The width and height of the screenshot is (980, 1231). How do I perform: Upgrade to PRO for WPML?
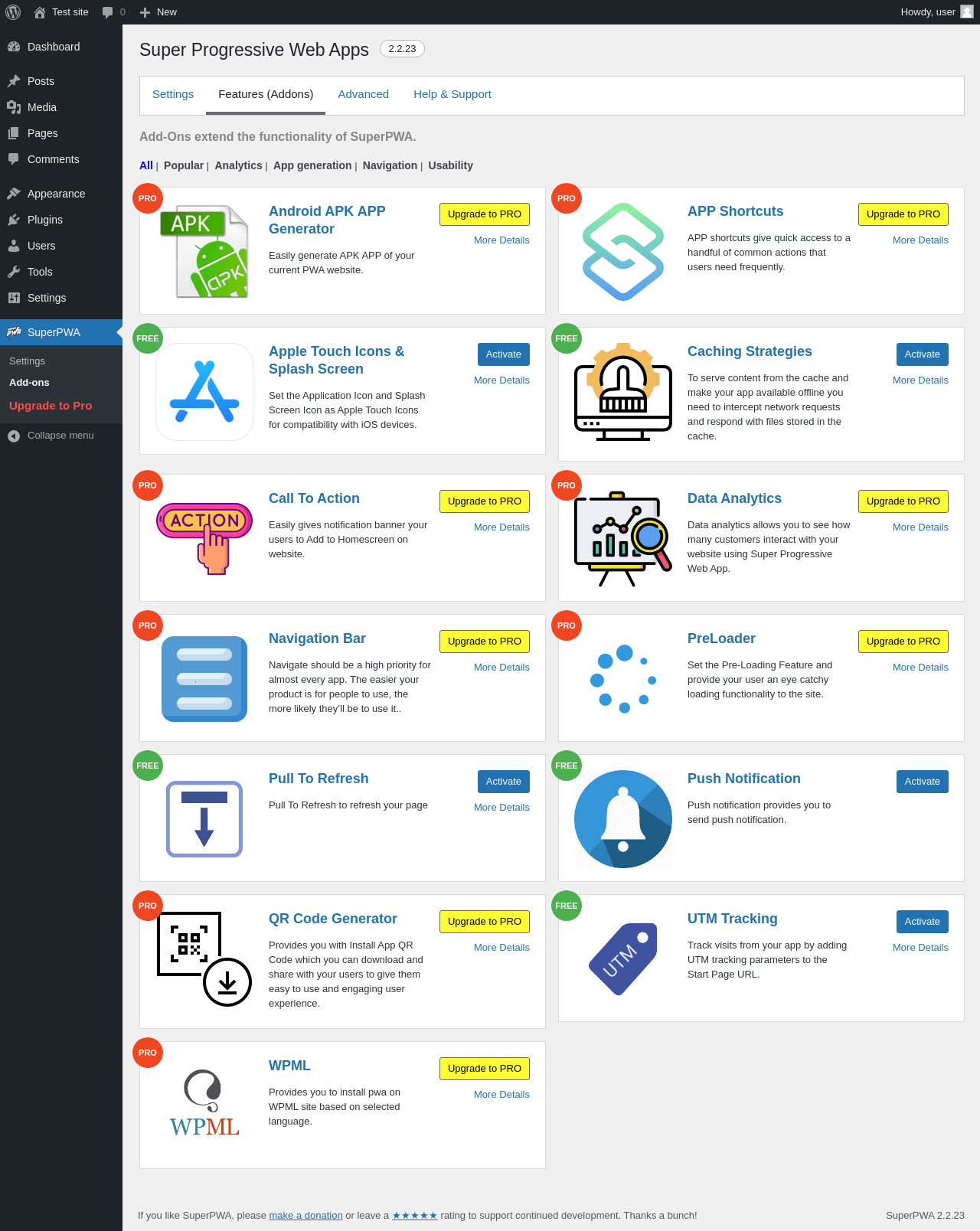[485, 1069]
